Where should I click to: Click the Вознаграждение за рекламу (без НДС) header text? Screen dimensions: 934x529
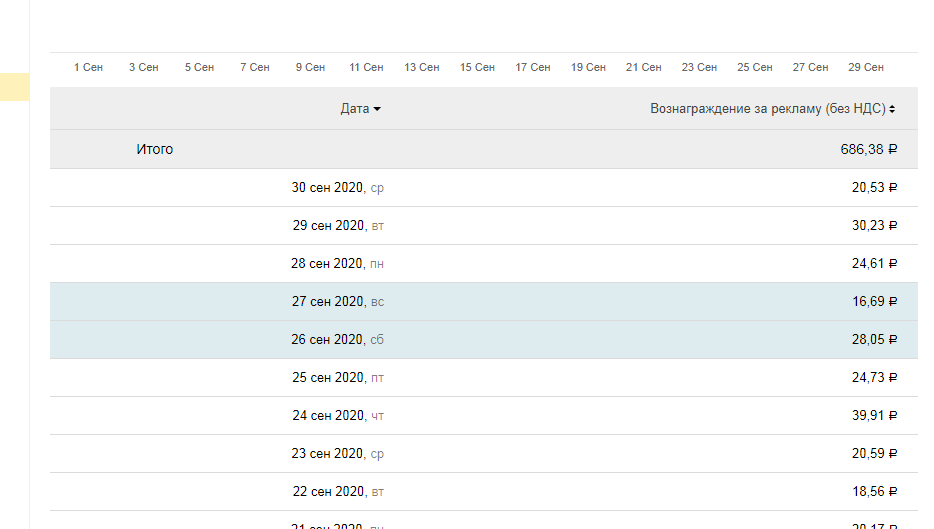(767, 109)
